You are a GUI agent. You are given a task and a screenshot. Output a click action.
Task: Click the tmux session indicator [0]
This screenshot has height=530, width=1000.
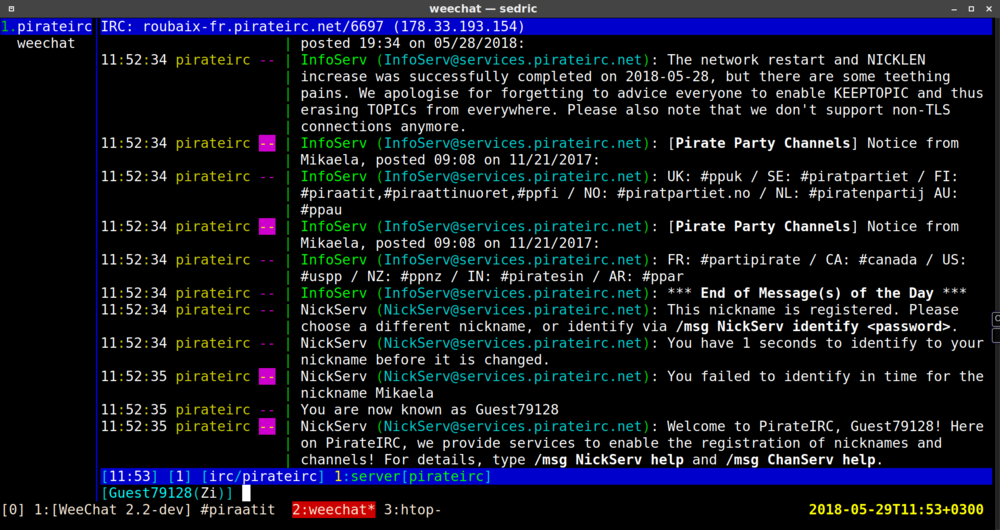[x=13, y=510]
